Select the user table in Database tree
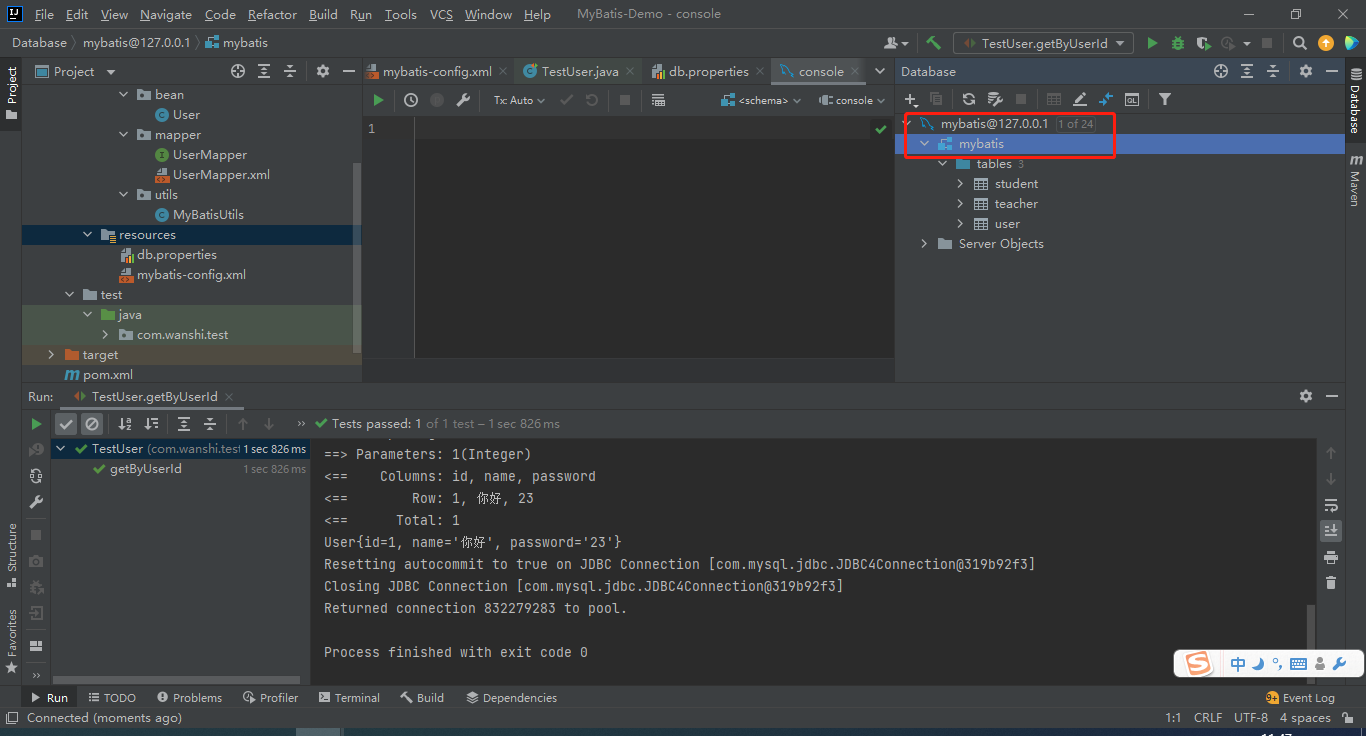Image resolution: width=1366 pixels, height=736 pixels. (x=1007, y=224)
